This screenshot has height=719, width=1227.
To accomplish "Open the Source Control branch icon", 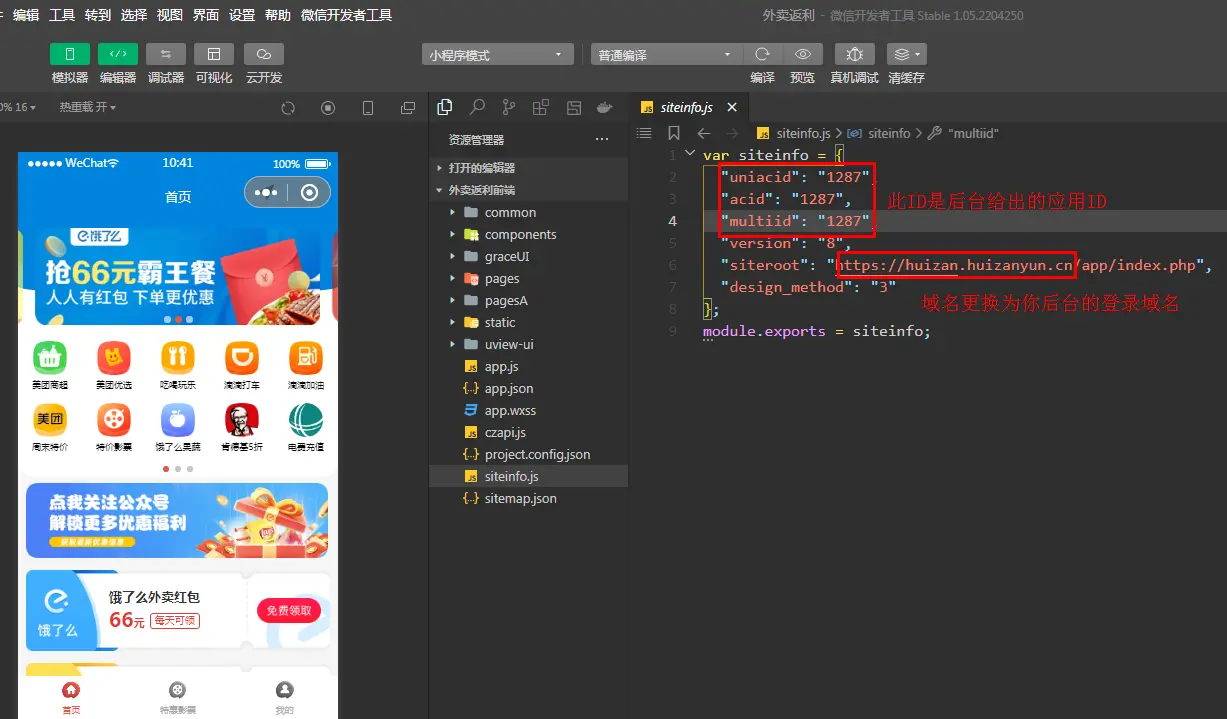I will 509,107.
